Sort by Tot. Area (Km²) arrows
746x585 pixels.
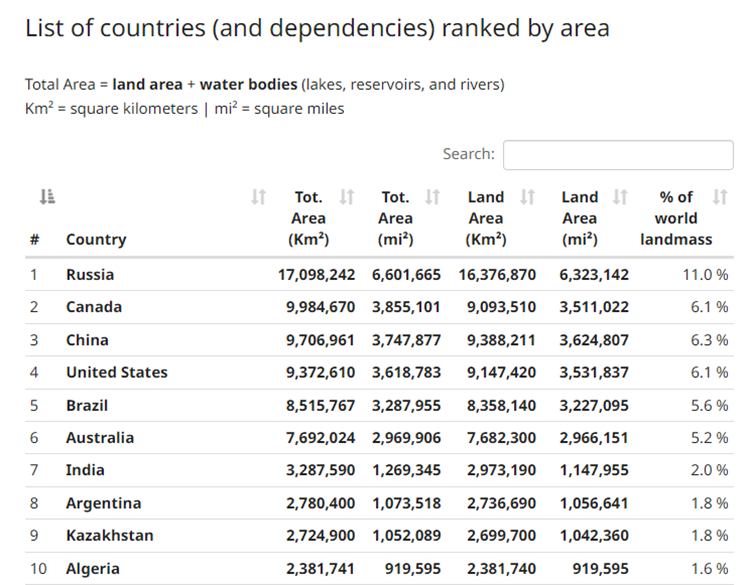[347, 196]
